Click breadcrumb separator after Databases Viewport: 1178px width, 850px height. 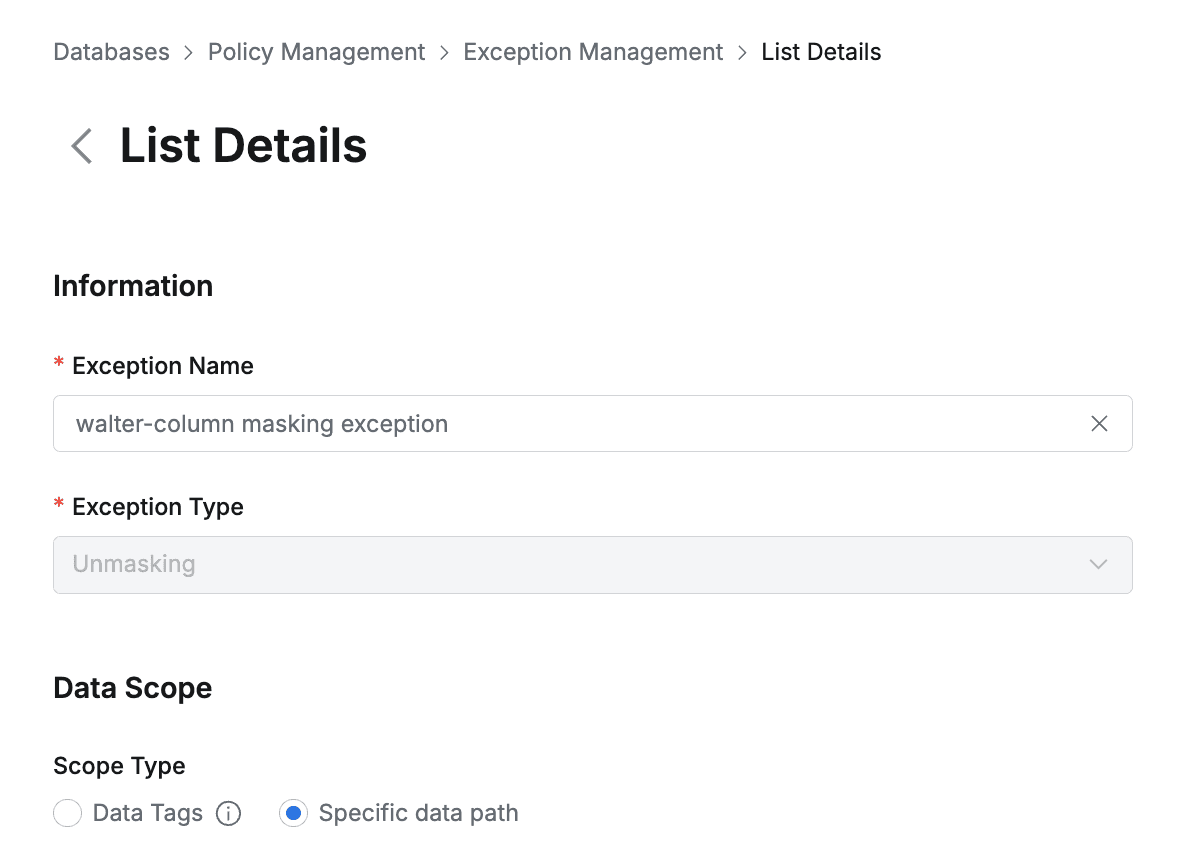click(x=189, y=52)
